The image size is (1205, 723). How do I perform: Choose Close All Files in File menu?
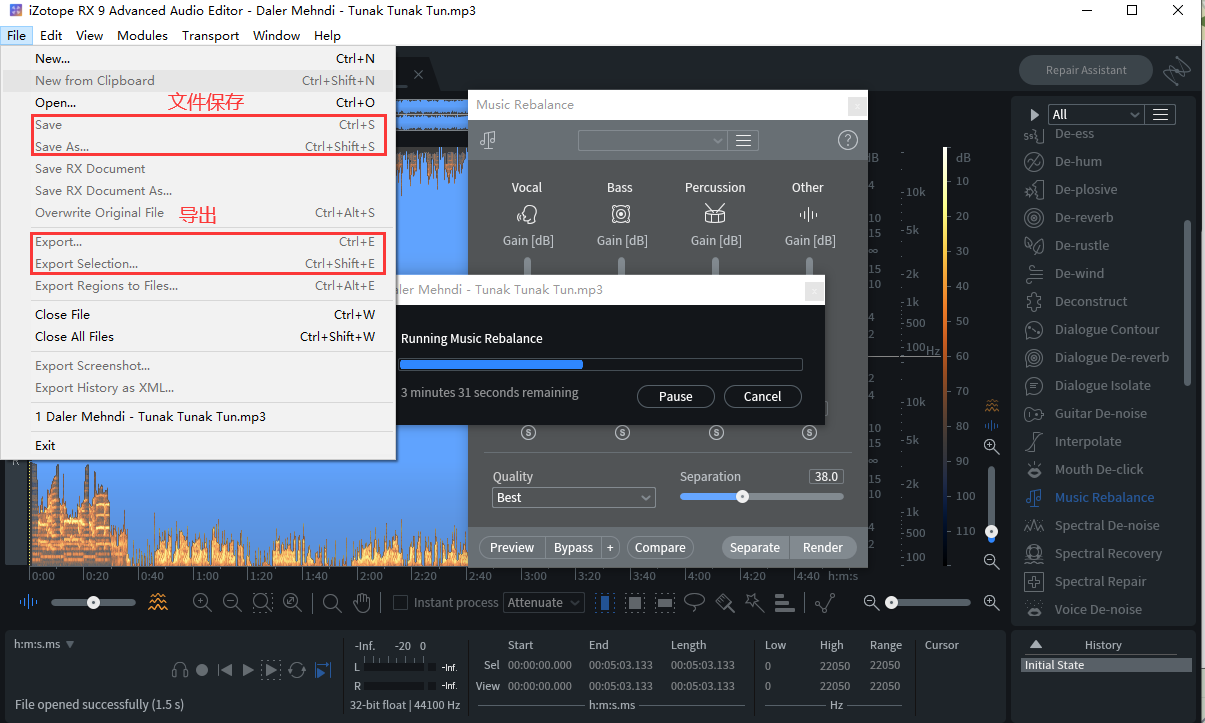coord(200,336)
